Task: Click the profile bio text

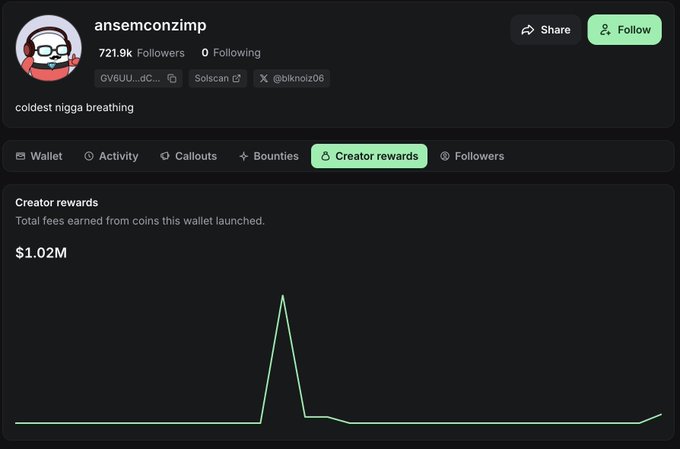Action: [x=75, y=108]
